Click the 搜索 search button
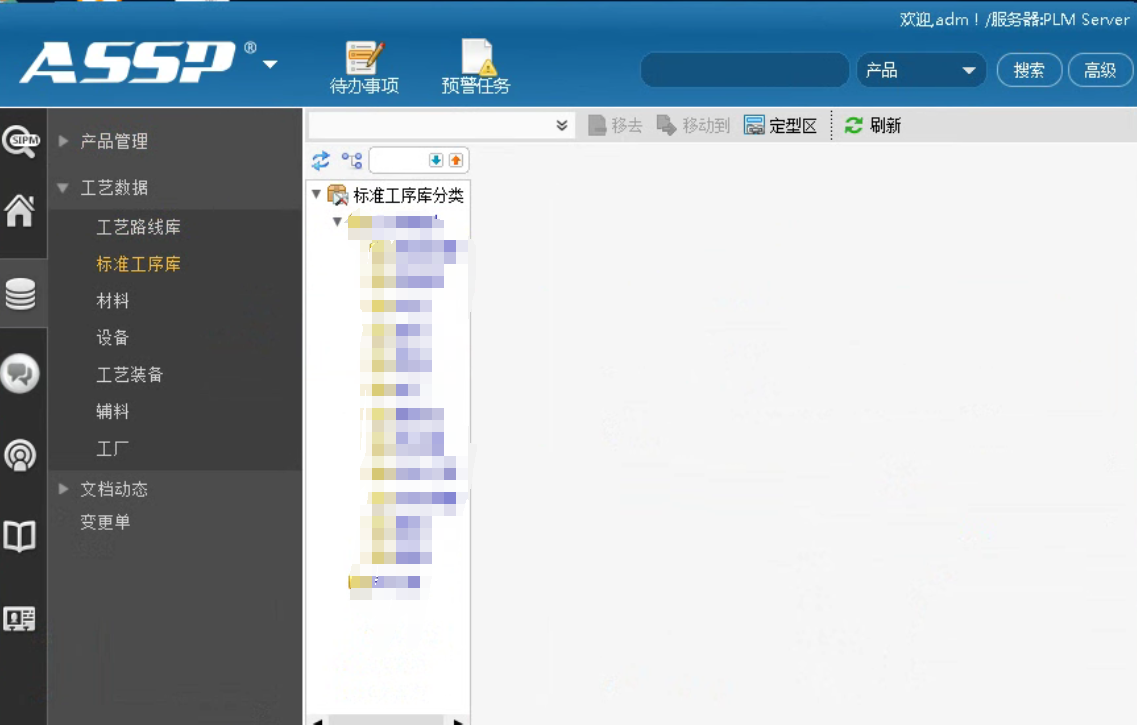The image size is (1137, 725). pos(1029,70)
